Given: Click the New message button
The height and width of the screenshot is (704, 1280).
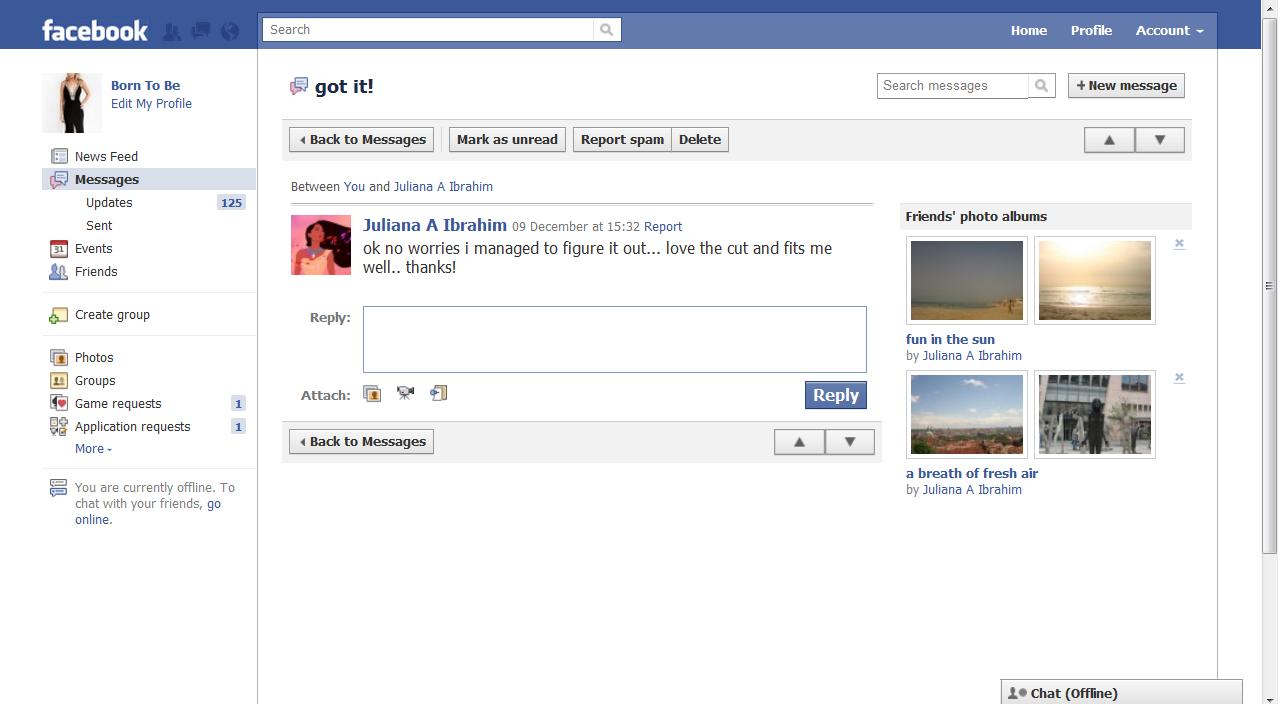Looking at the screenshot, I should click(x=1126, y=86).
